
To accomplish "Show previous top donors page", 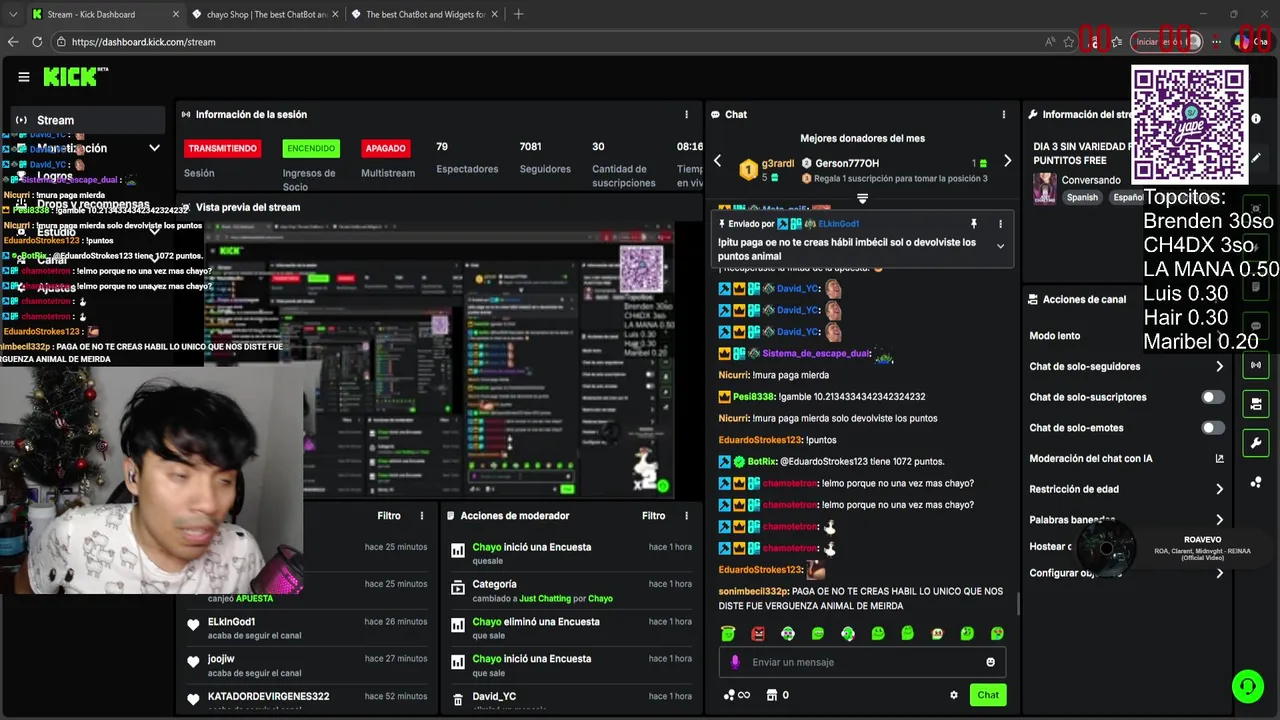I will pos(717,161).
